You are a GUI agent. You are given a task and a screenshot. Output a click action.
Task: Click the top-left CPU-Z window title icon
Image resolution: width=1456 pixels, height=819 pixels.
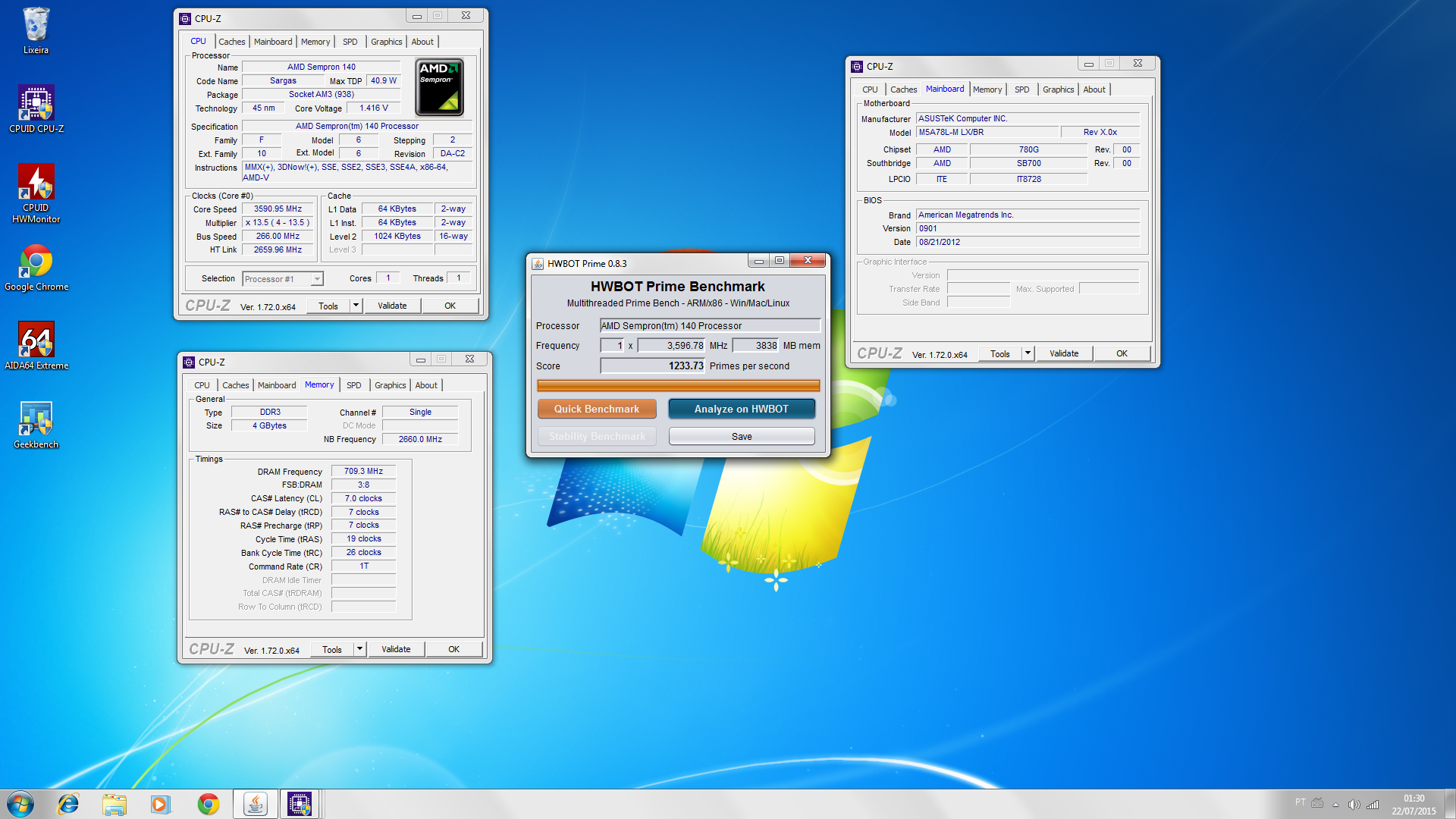(185, 19)
